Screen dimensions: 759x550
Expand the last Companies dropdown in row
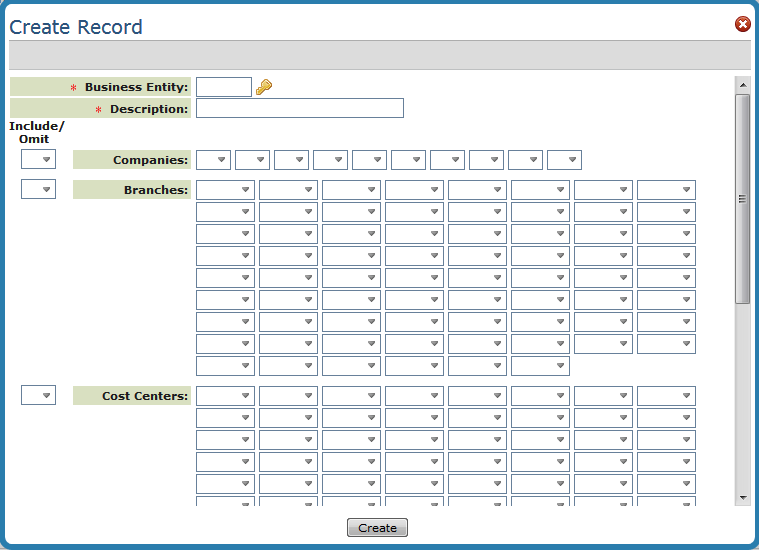tap(564, 160)
